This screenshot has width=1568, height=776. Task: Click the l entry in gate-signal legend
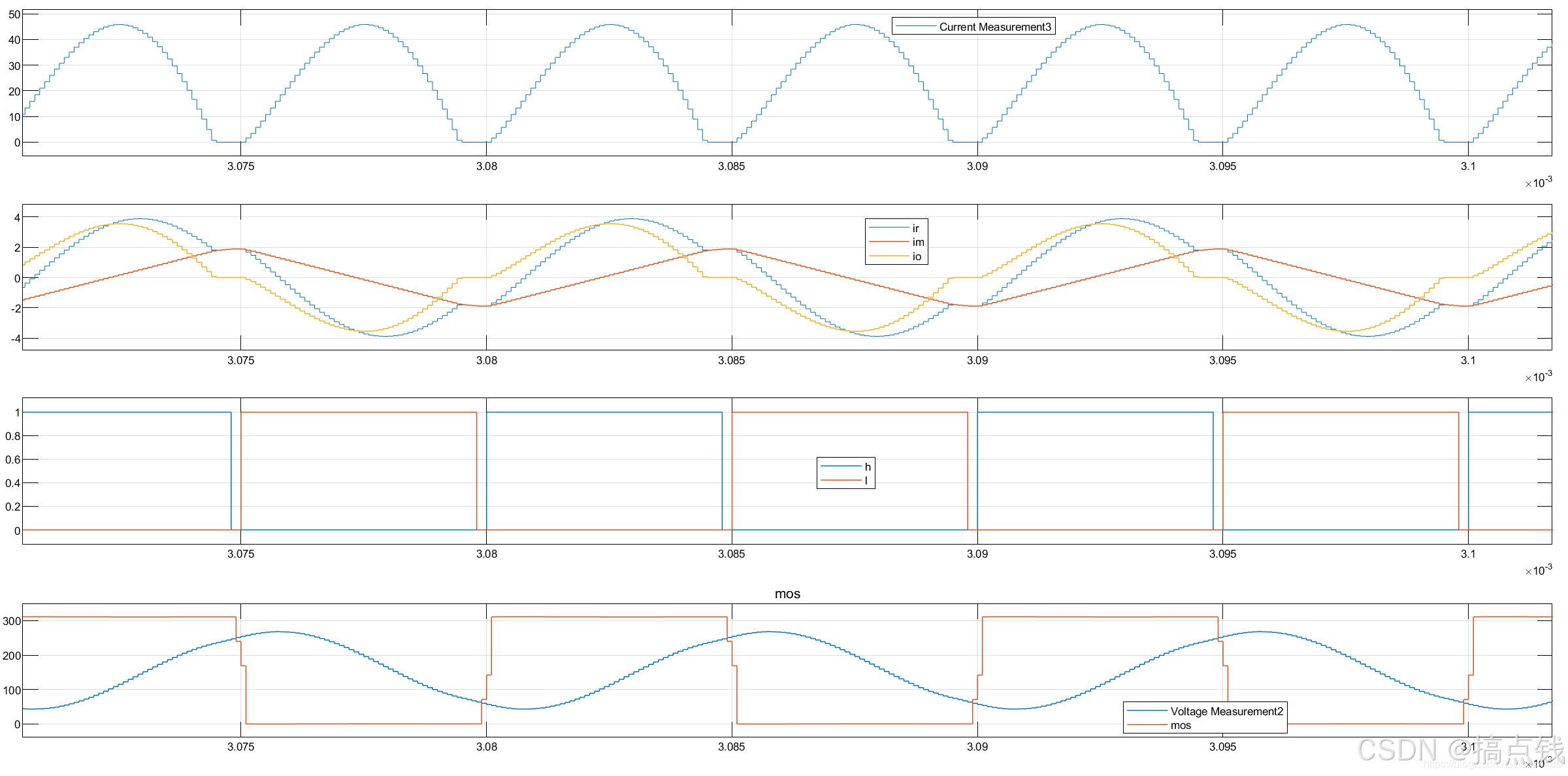[866, 481]
